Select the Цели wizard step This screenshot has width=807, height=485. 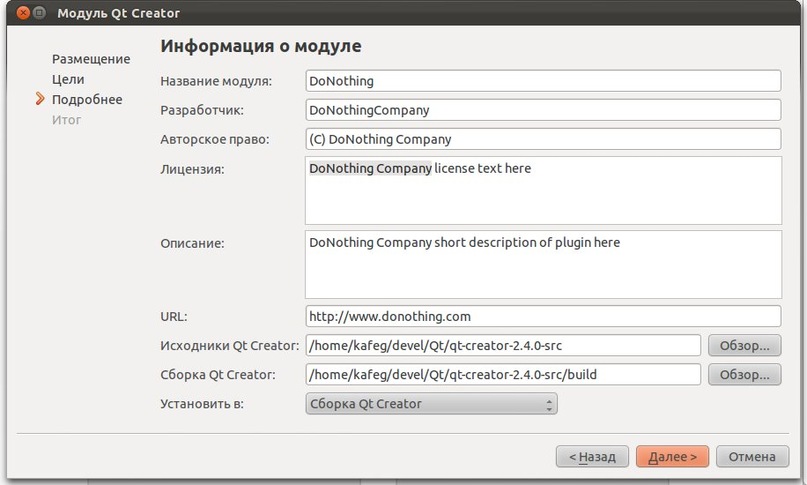coord(68,79)
